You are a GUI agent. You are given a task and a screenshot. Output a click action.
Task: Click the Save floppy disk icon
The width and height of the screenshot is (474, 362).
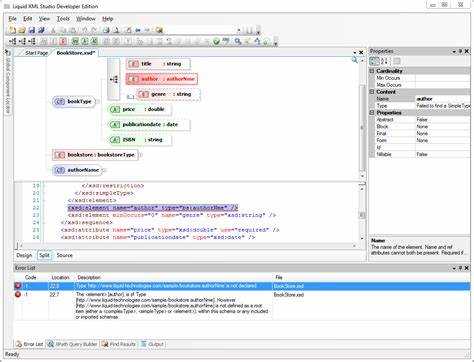click(x=32, y=30)
